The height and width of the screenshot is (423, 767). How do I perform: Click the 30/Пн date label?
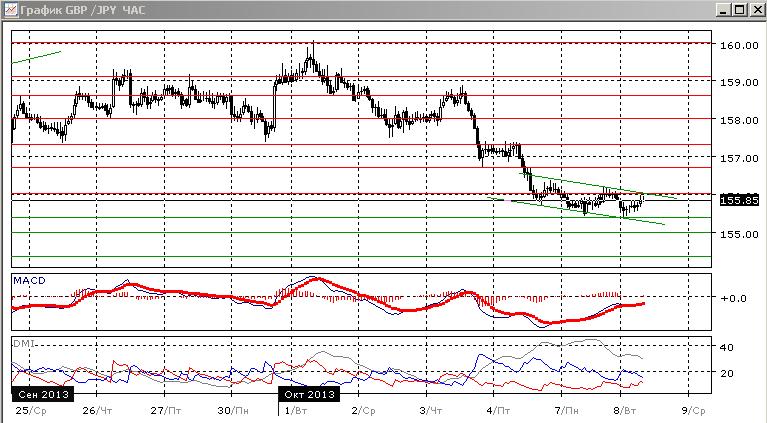(233, 410)
